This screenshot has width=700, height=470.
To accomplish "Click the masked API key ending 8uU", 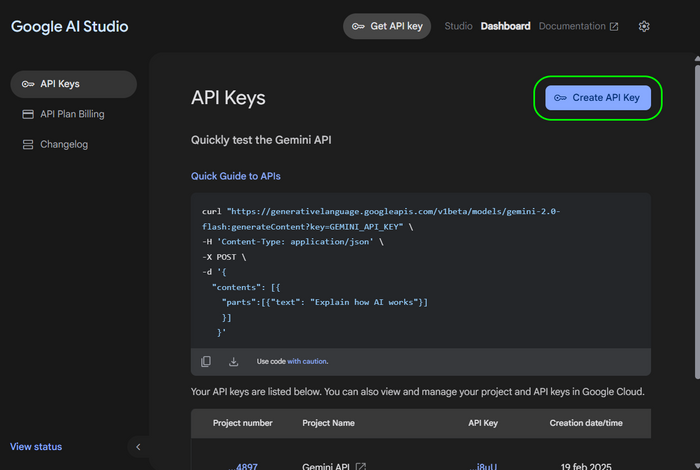I will 487,465.
